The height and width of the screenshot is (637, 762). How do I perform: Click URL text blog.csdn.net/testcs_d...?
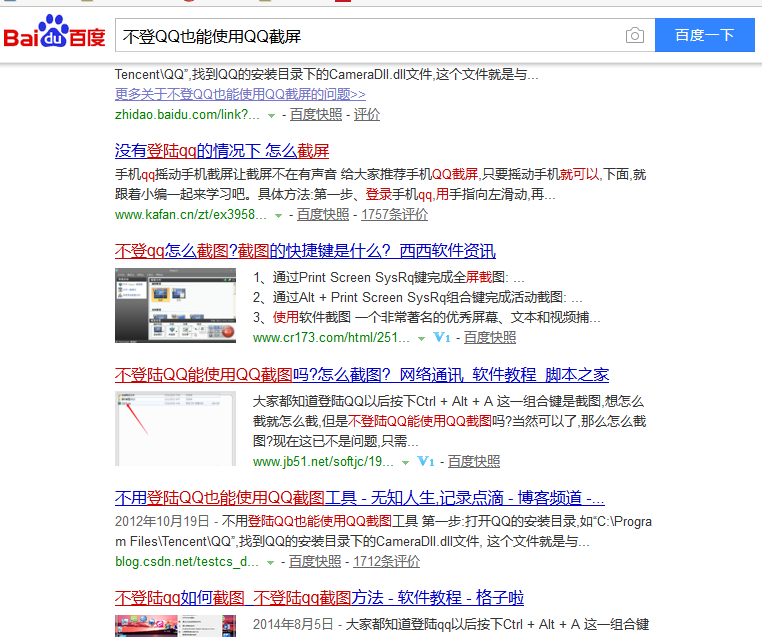point(187,561)
